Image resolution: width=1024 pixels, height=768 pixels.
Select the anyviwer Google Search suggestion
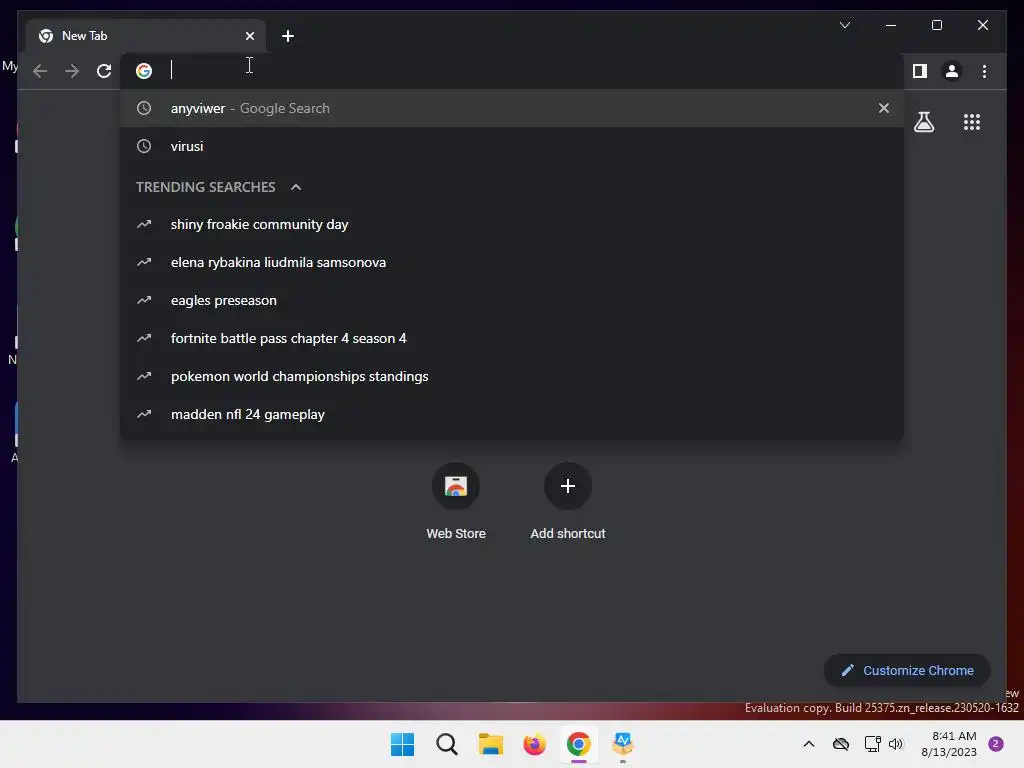[x=512, y=108]
